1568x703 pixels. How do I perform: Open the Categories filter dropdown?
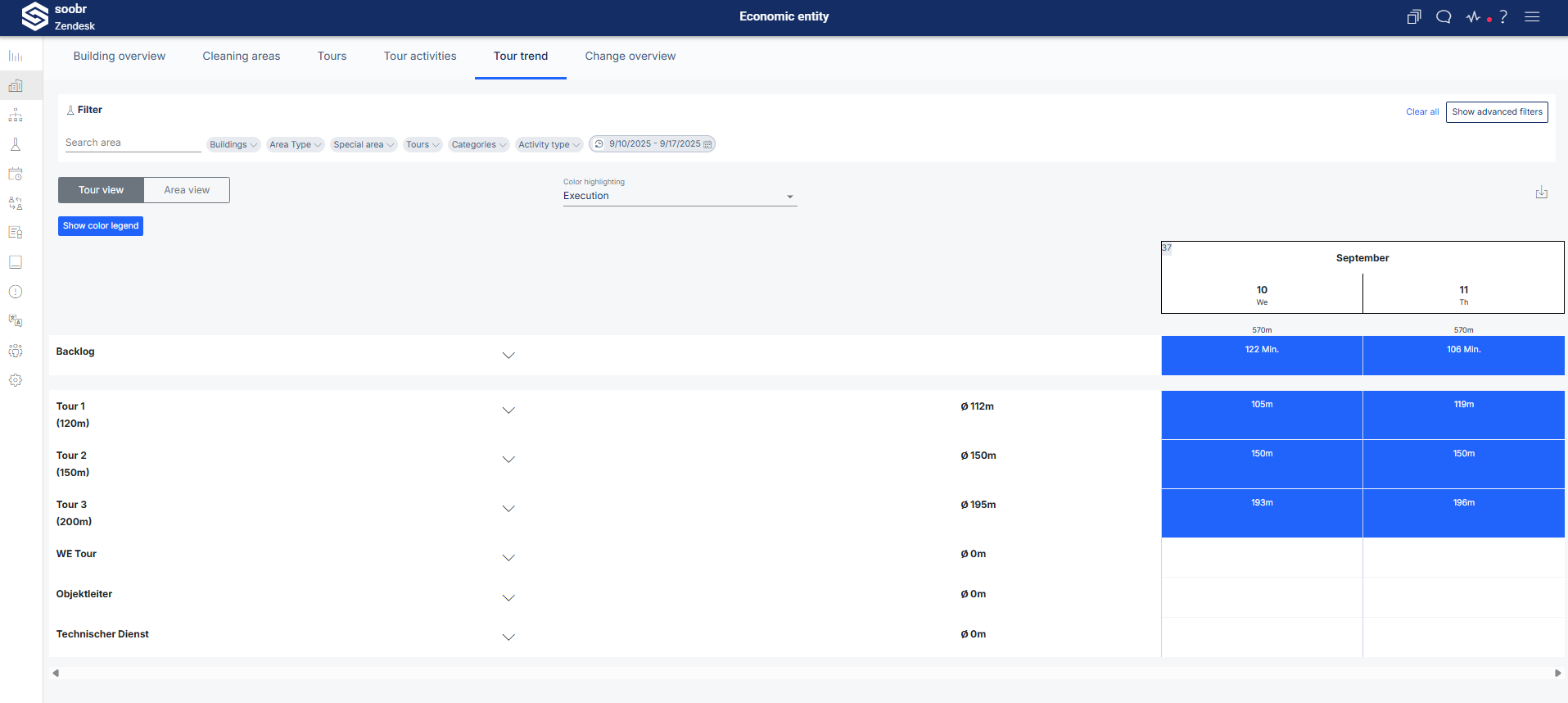(x=479, y=144)
